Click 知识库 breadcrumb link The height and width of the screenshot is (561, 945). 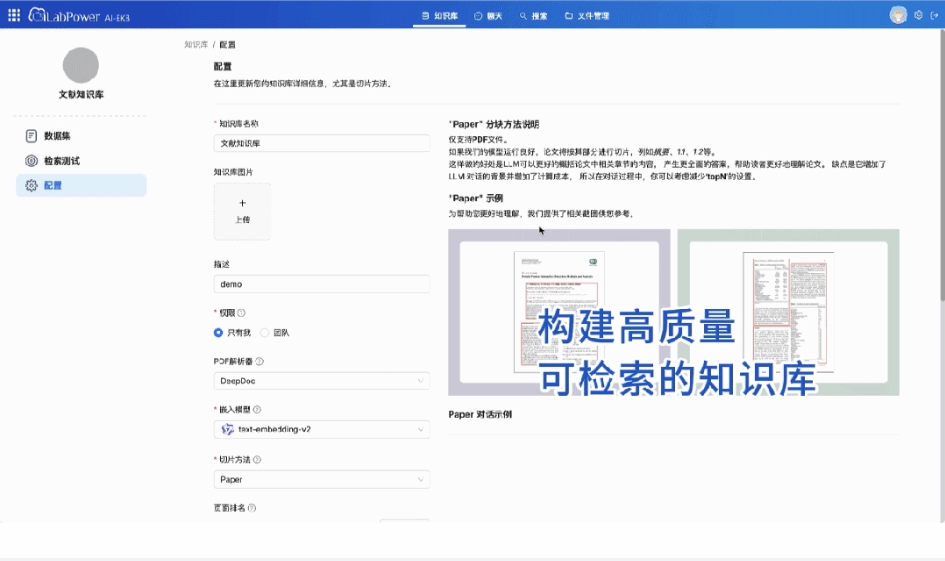[x=195, y=45]
